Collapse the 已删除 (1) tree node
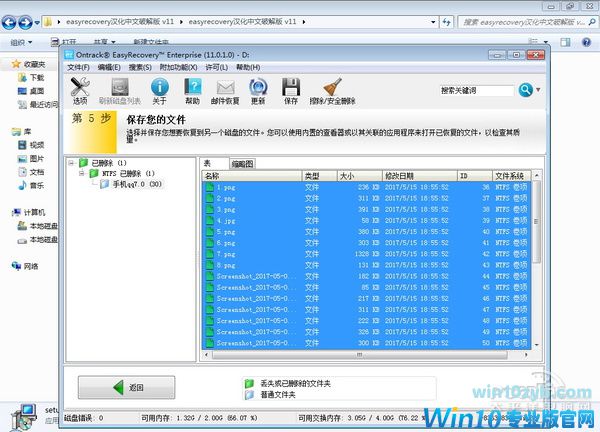 pos(71,163)
